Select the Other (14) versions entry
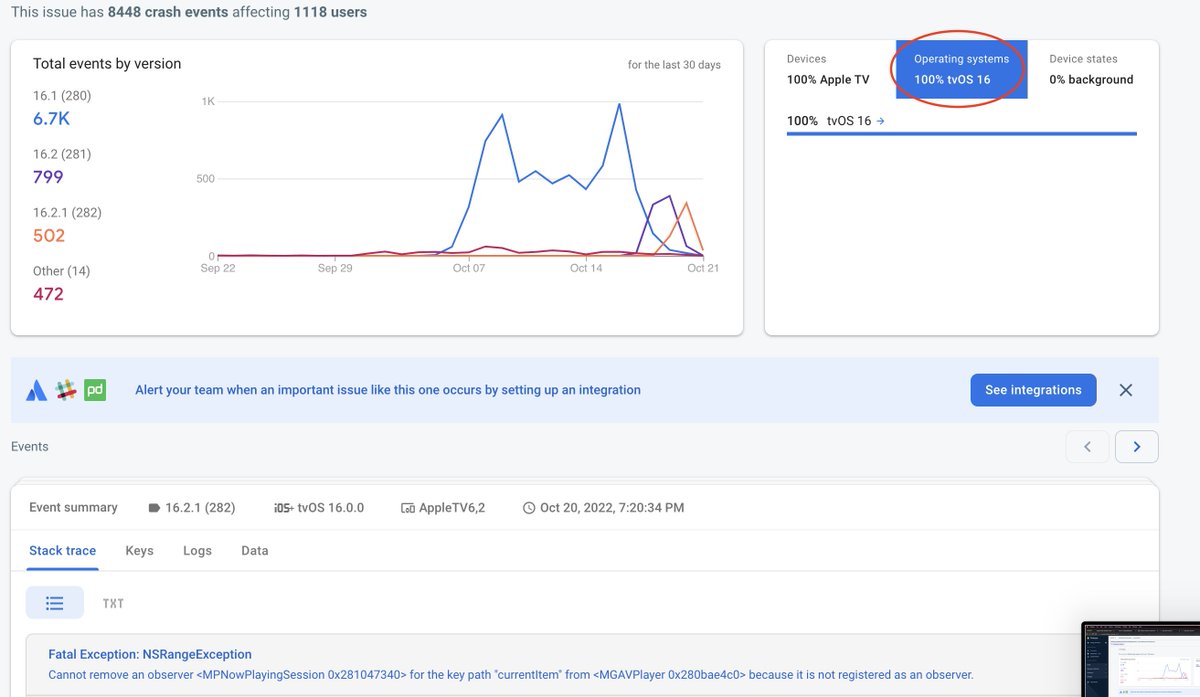1200x697 pixels. [x=62, y=271]
